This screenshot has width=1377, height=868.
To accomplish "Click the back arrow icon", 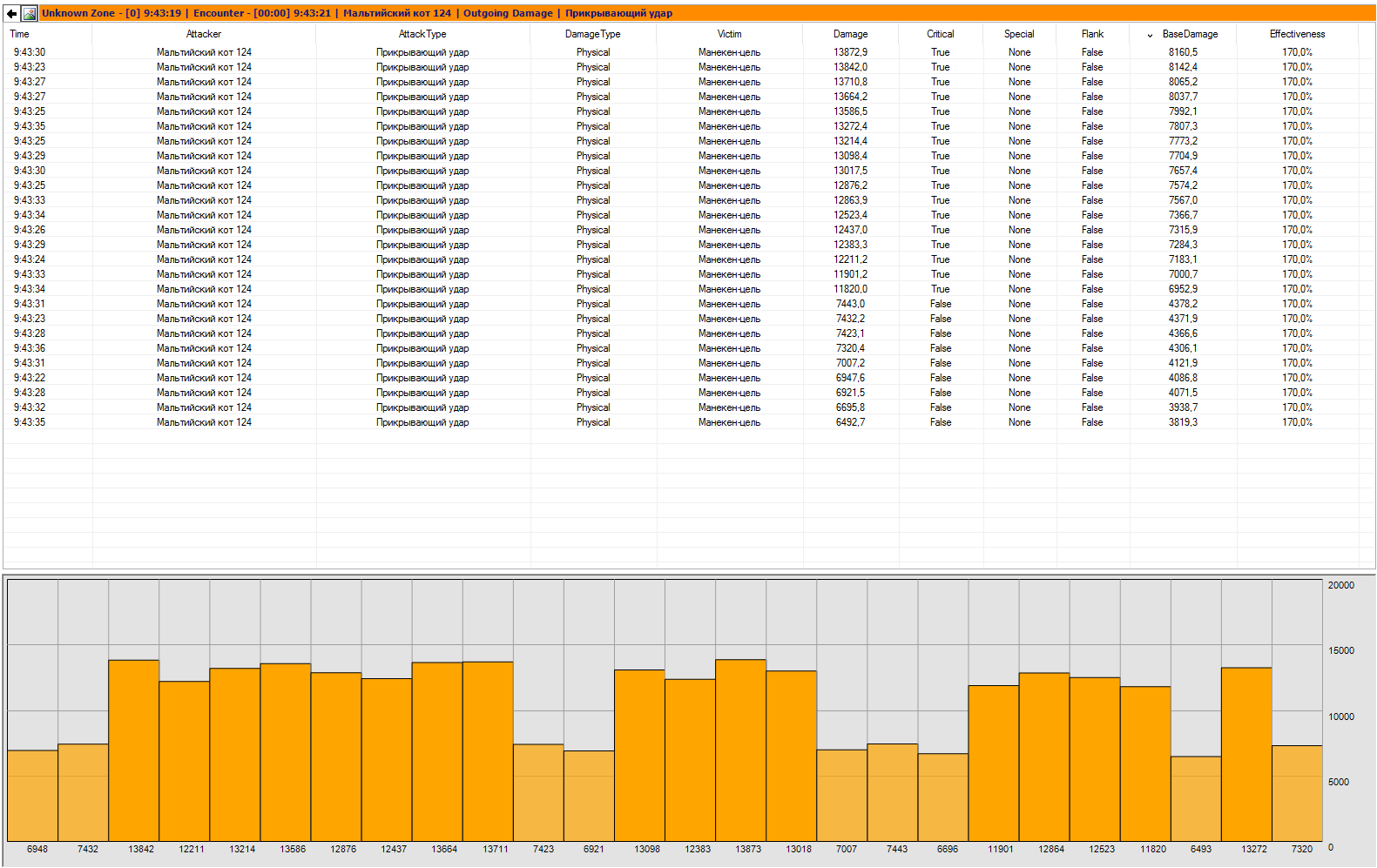I will pyautogui.click(x=11, y=13).
